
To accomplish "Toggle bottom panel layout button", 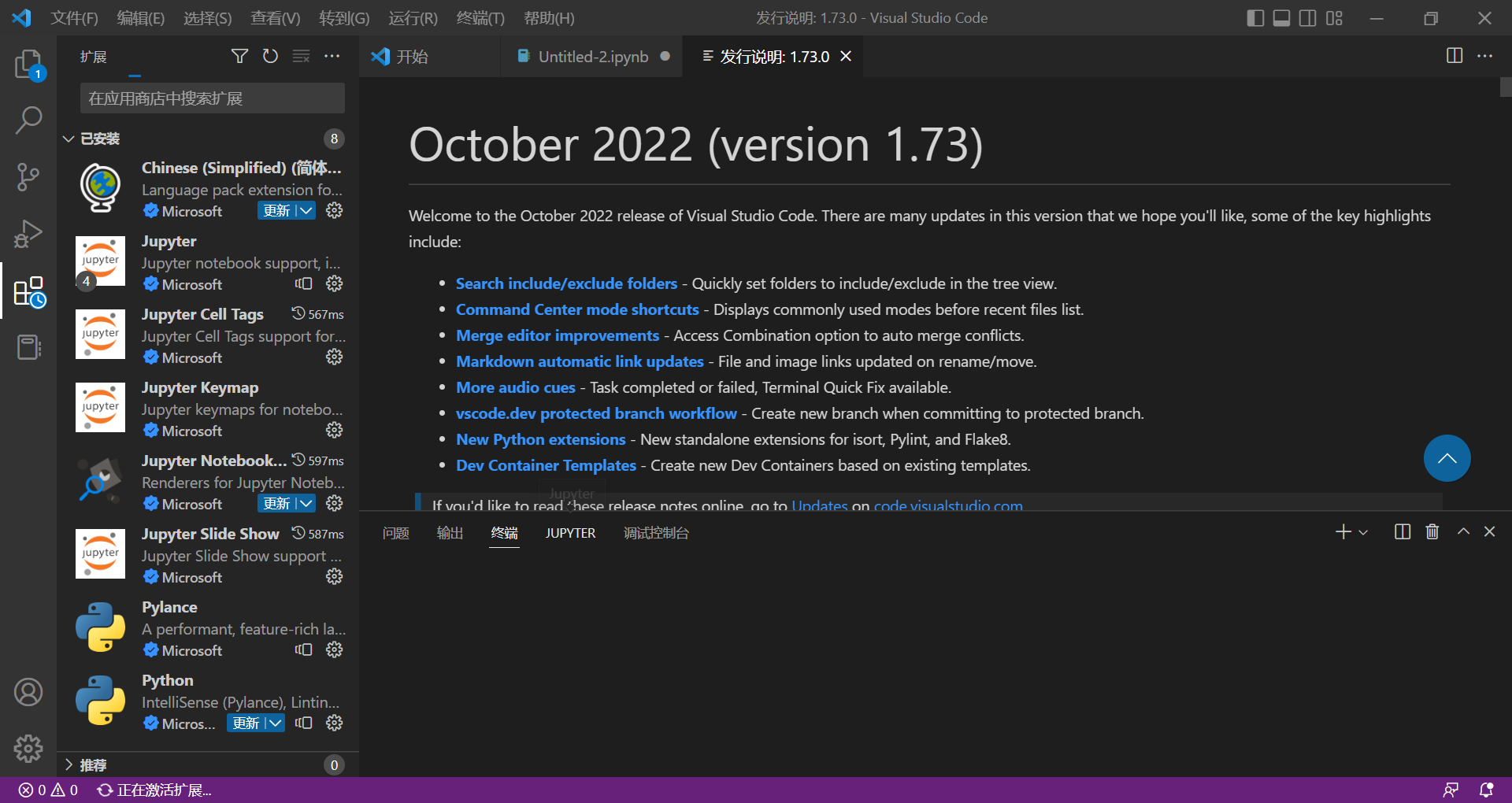I will coord(1282,18).
